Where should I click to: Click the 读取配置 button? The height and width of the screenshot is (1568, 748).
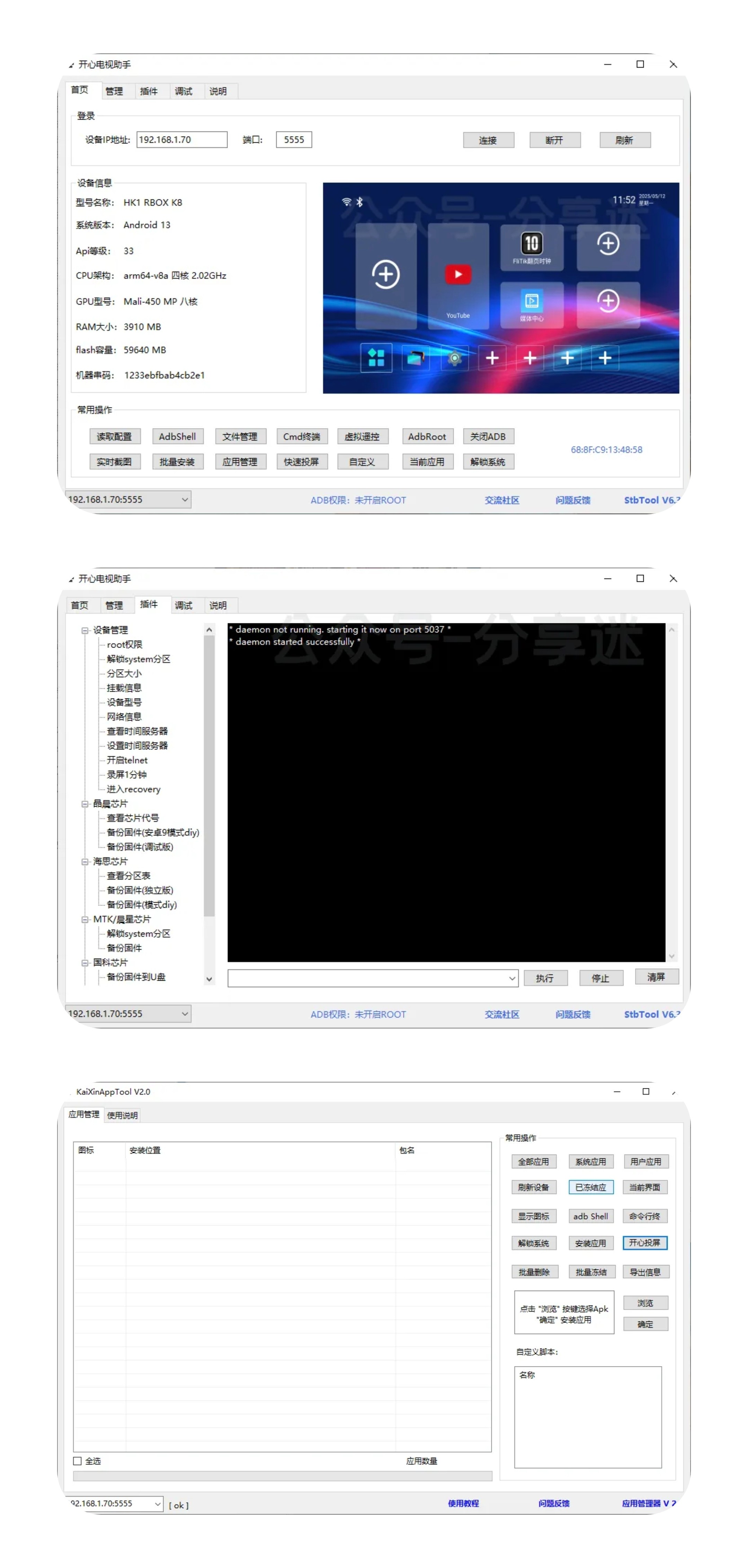pos(114,436)
